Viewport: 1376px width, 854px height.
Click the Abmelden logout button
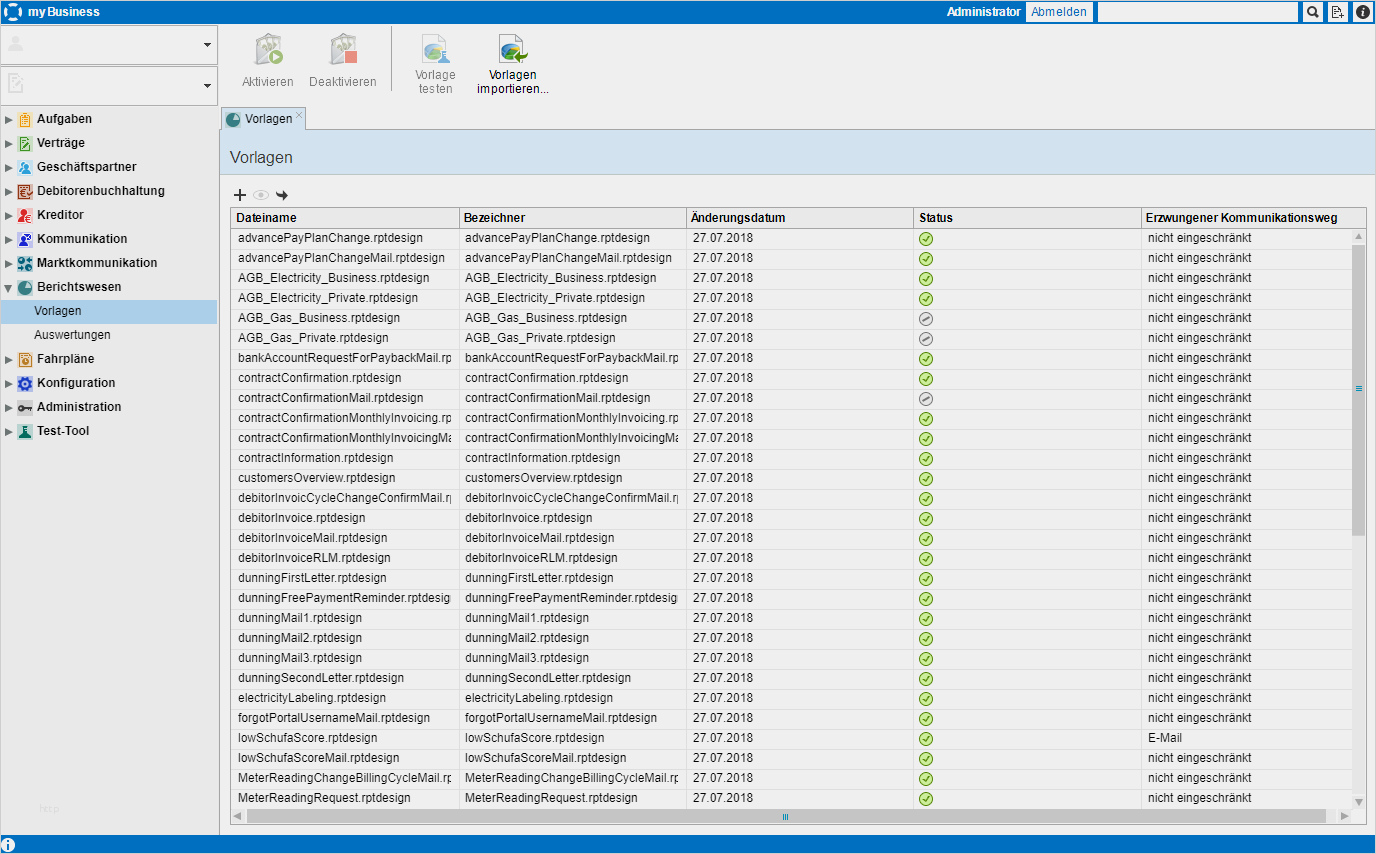click(x=1059, y=12)
